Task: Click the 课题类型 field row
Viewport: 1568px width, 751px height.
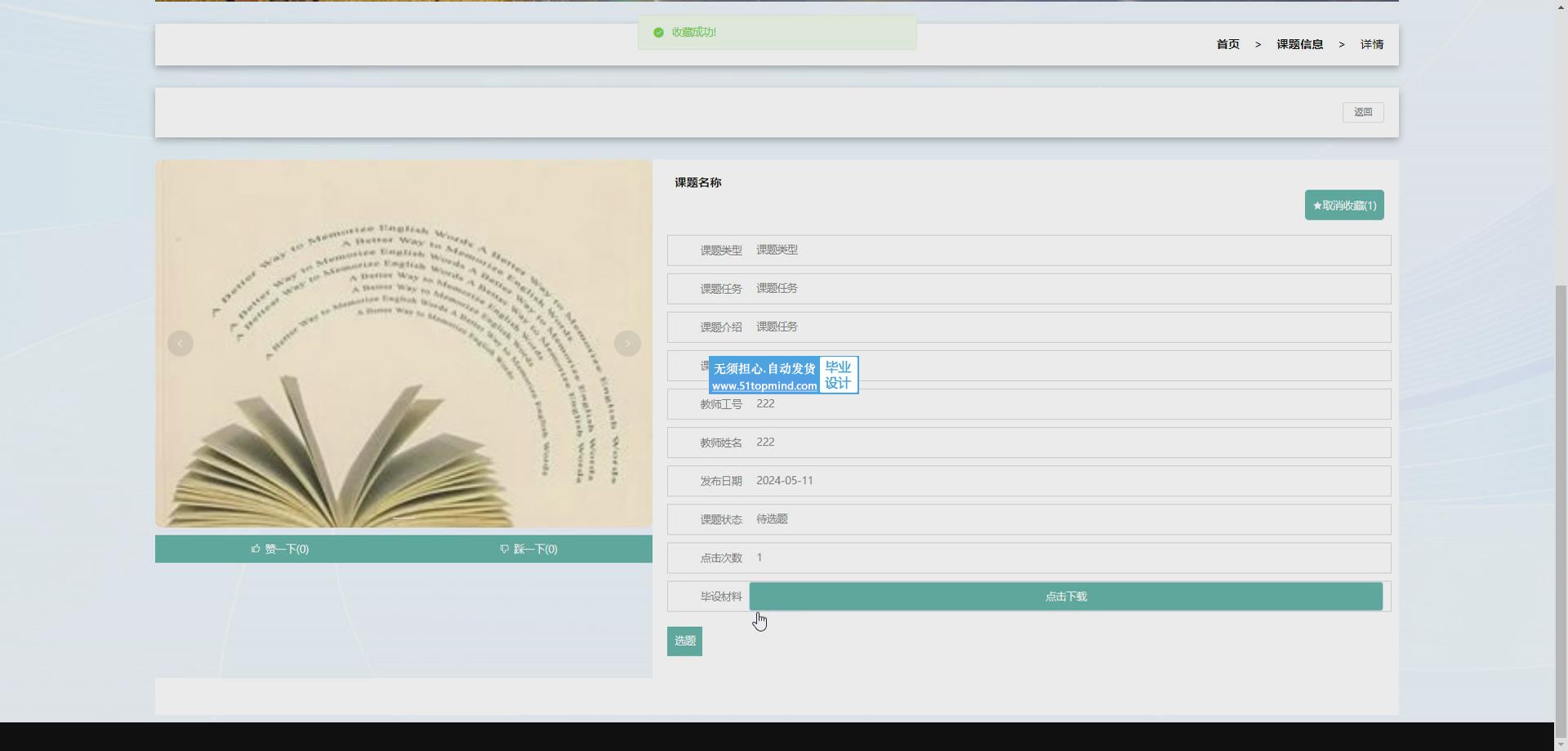Action: [x=1028, y=250]
